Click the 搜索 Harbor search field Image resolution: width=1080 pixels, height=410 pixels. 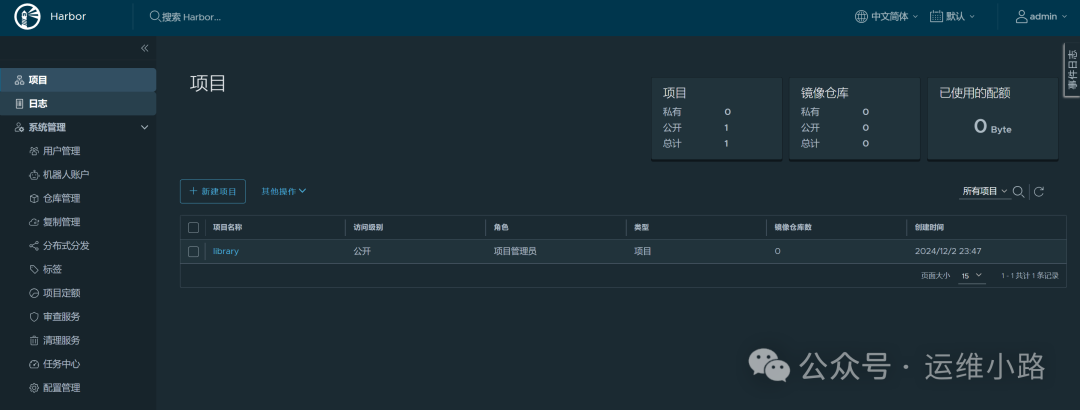191,17
